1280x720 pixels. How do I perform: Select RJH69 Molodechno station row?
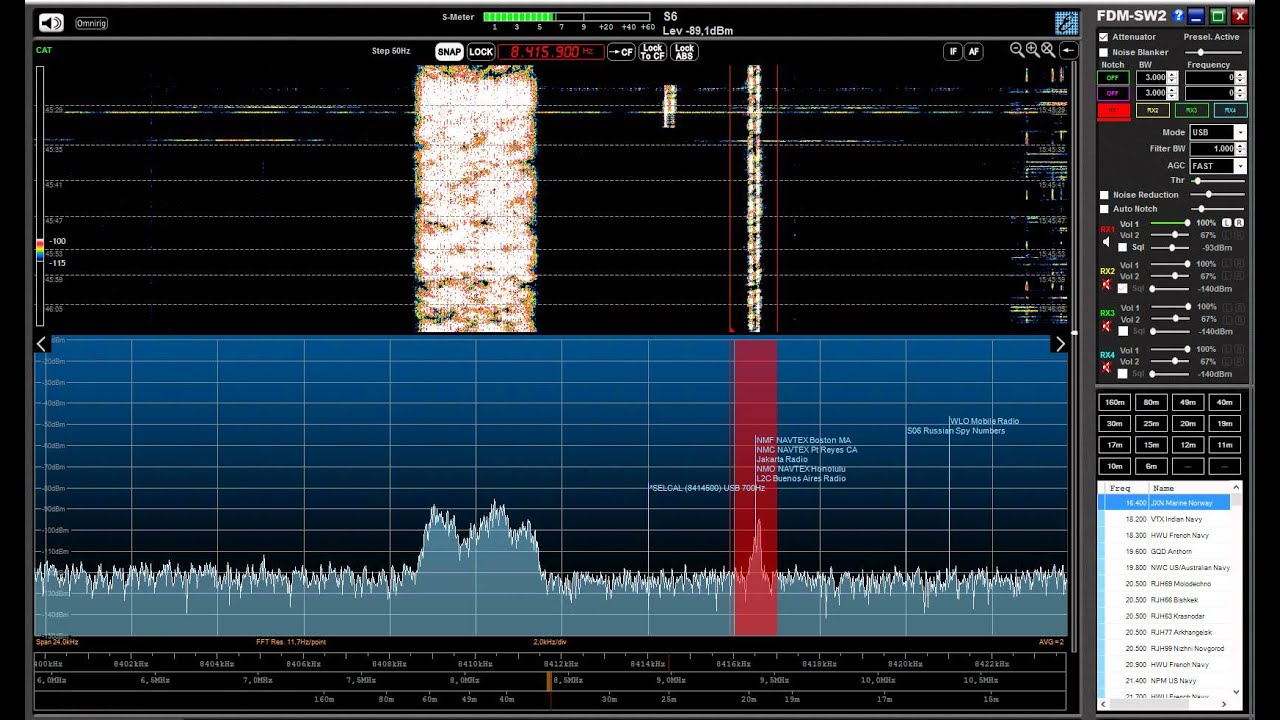(1165, 584)
